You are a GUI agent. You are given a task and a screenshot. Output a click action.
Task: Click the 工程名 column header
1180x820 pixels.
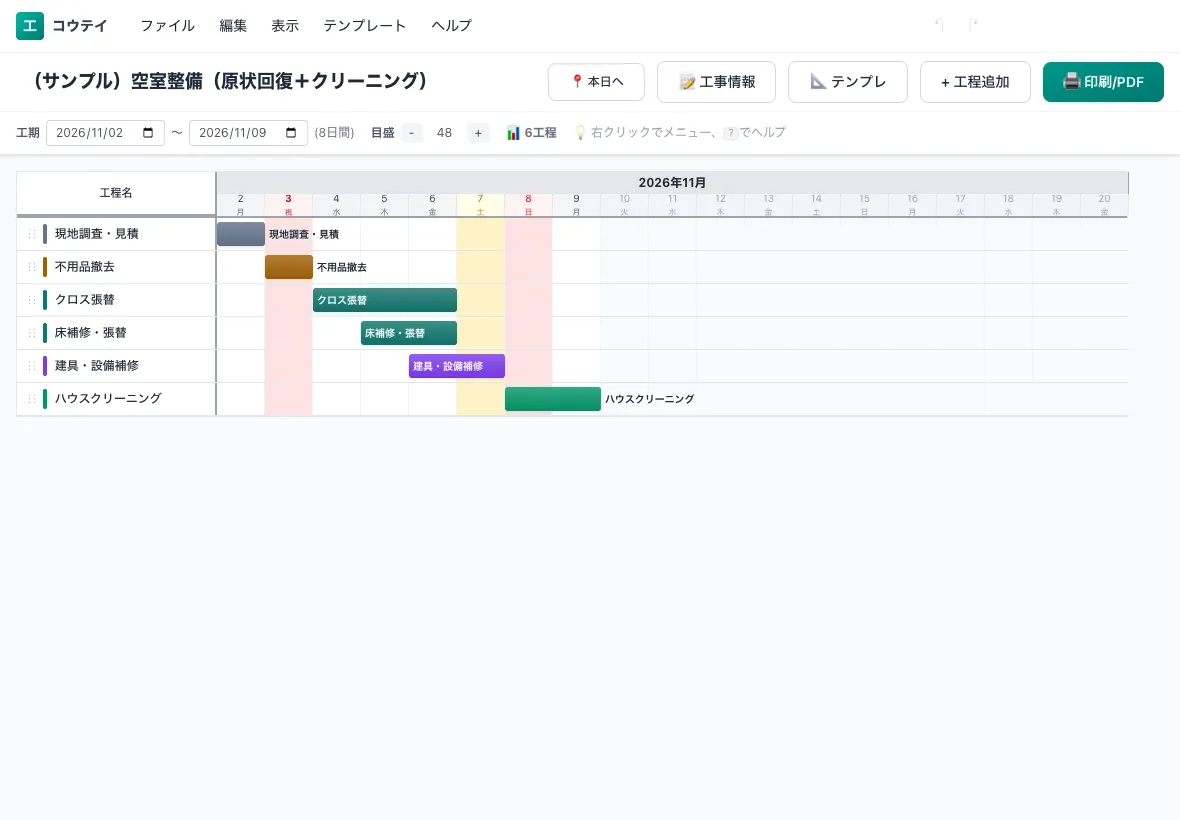point(116,193)
